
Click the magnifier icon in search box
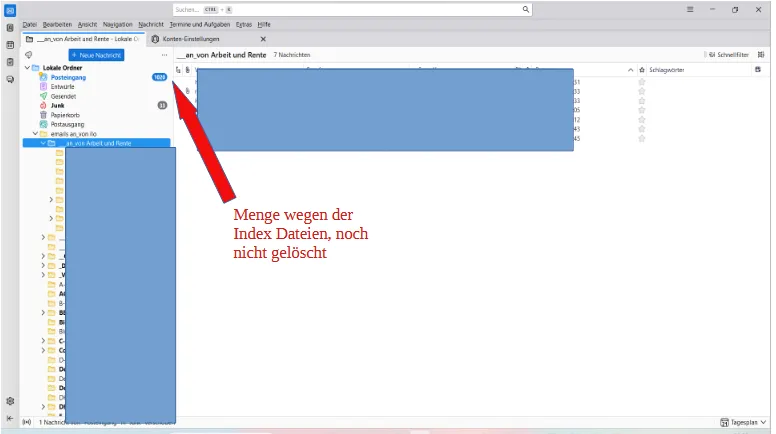pyautogui.click(x=526, y=9)
